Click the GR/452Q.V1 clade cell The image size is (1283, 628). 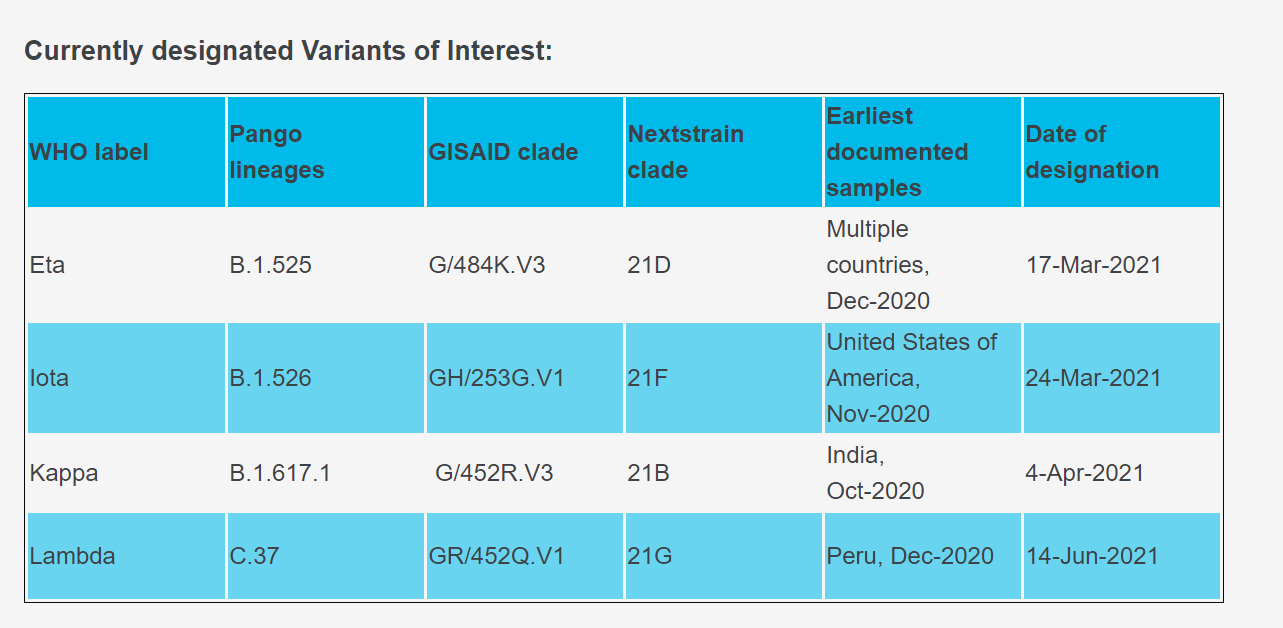496,556
